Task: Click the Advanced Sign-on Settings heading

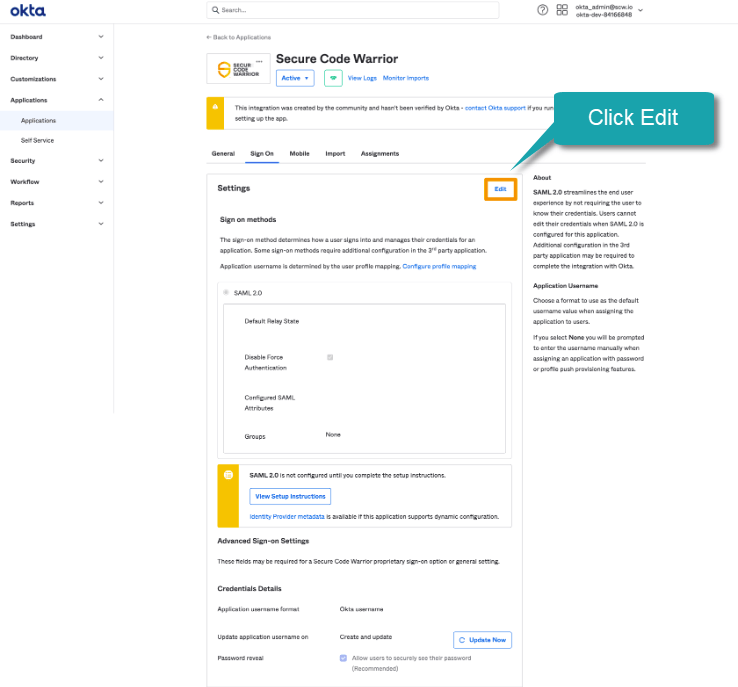Action: (263, 541)
